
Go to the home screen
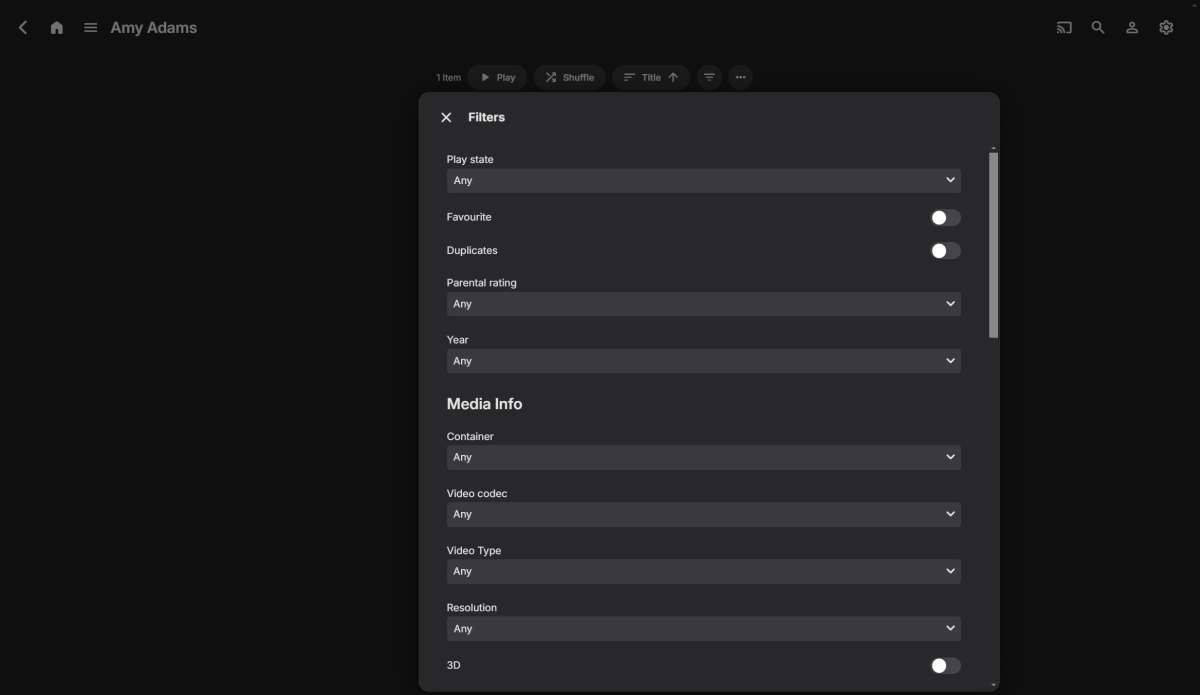[x=56, y=27]
